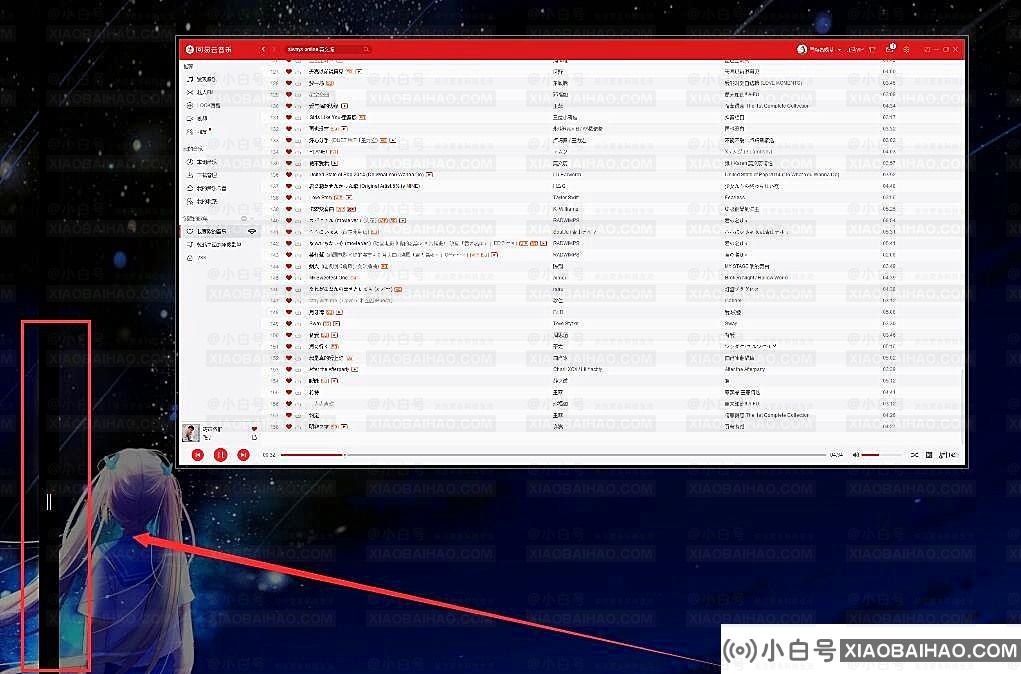The height and width of the screenshot is (674, 1021).
Task: Unlike heart on the Fearless album row
Action: point(288,197)
